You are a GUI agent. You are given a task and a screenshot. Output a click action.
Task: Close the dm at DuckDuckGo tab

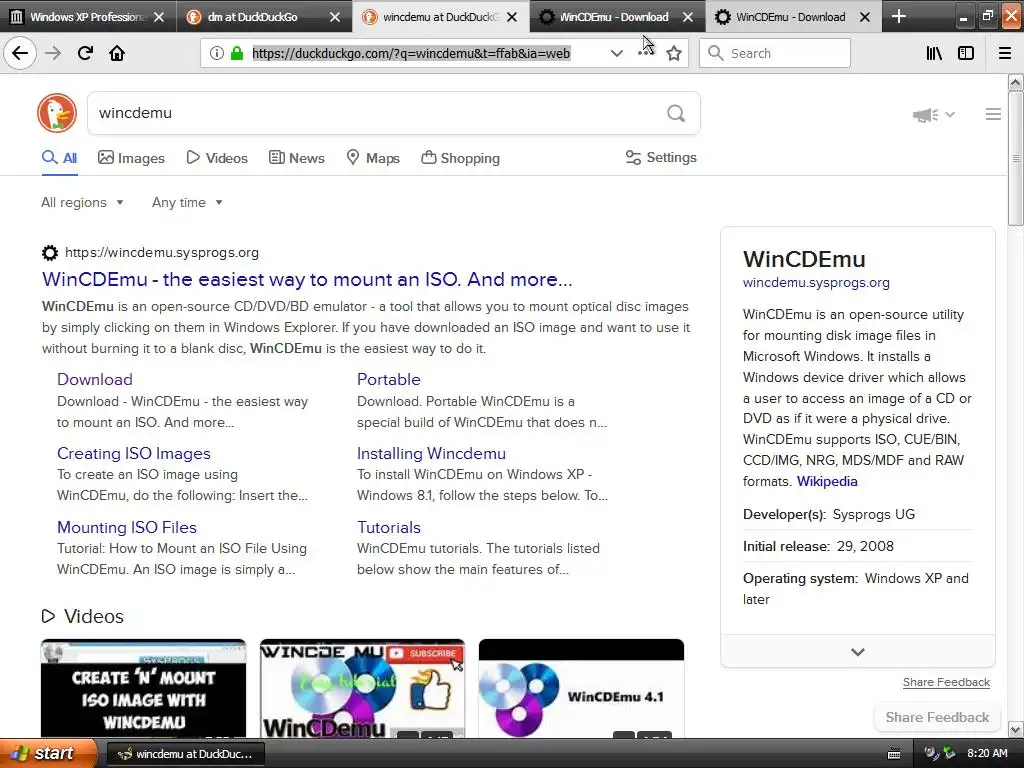(335, 17)
